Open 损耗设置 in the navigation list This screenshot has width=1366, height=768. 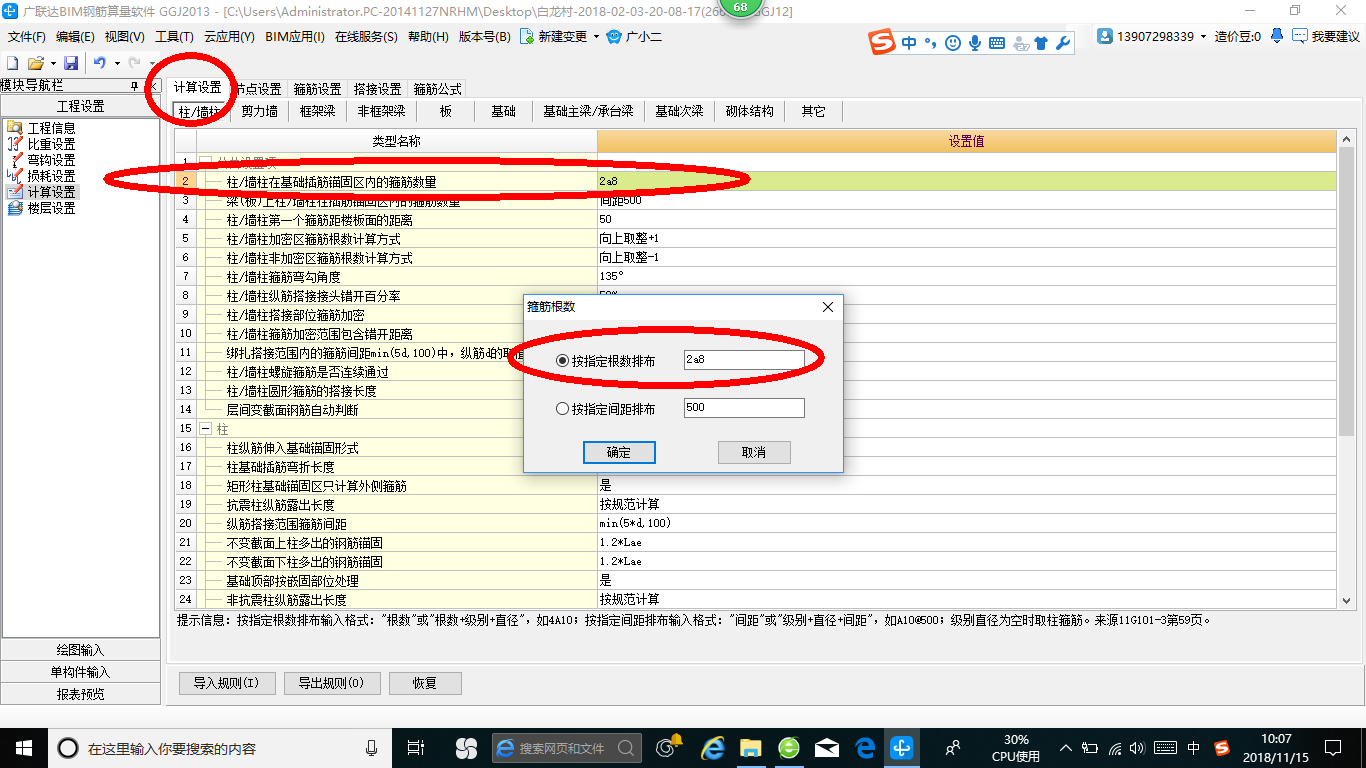pos(50,176)
